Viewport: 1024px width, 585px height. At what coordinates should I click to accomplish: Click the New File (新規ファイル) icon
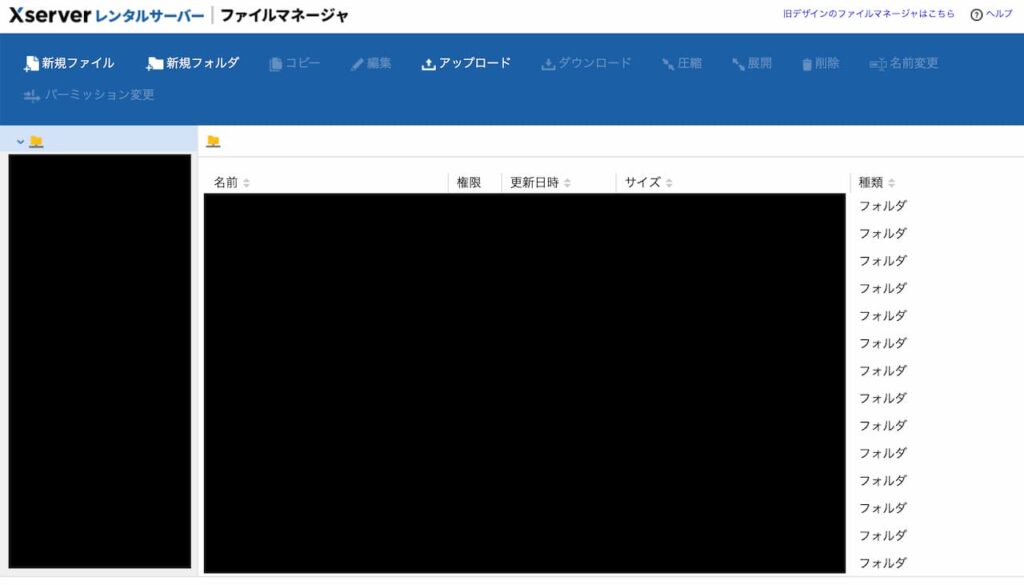point(31,64)
